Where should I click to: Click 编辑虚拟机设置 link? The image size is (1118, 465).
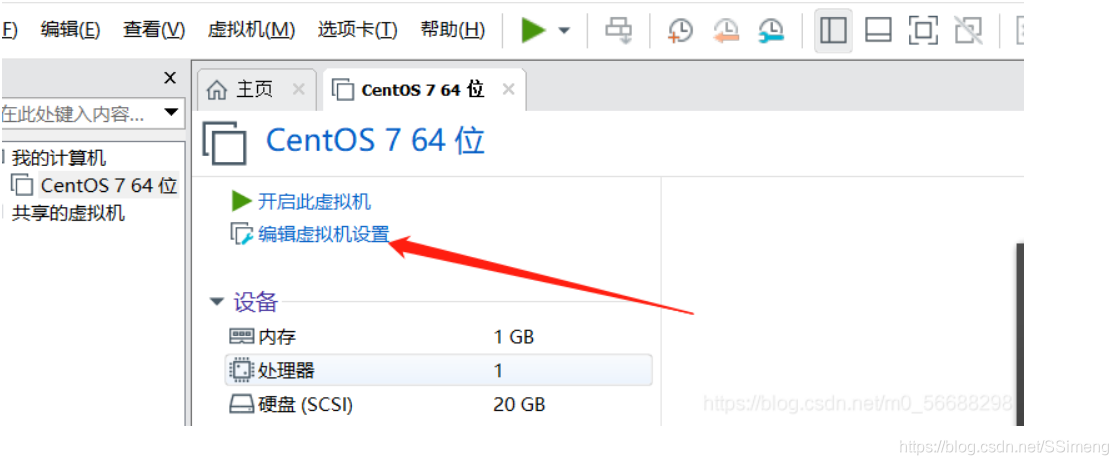324,235
